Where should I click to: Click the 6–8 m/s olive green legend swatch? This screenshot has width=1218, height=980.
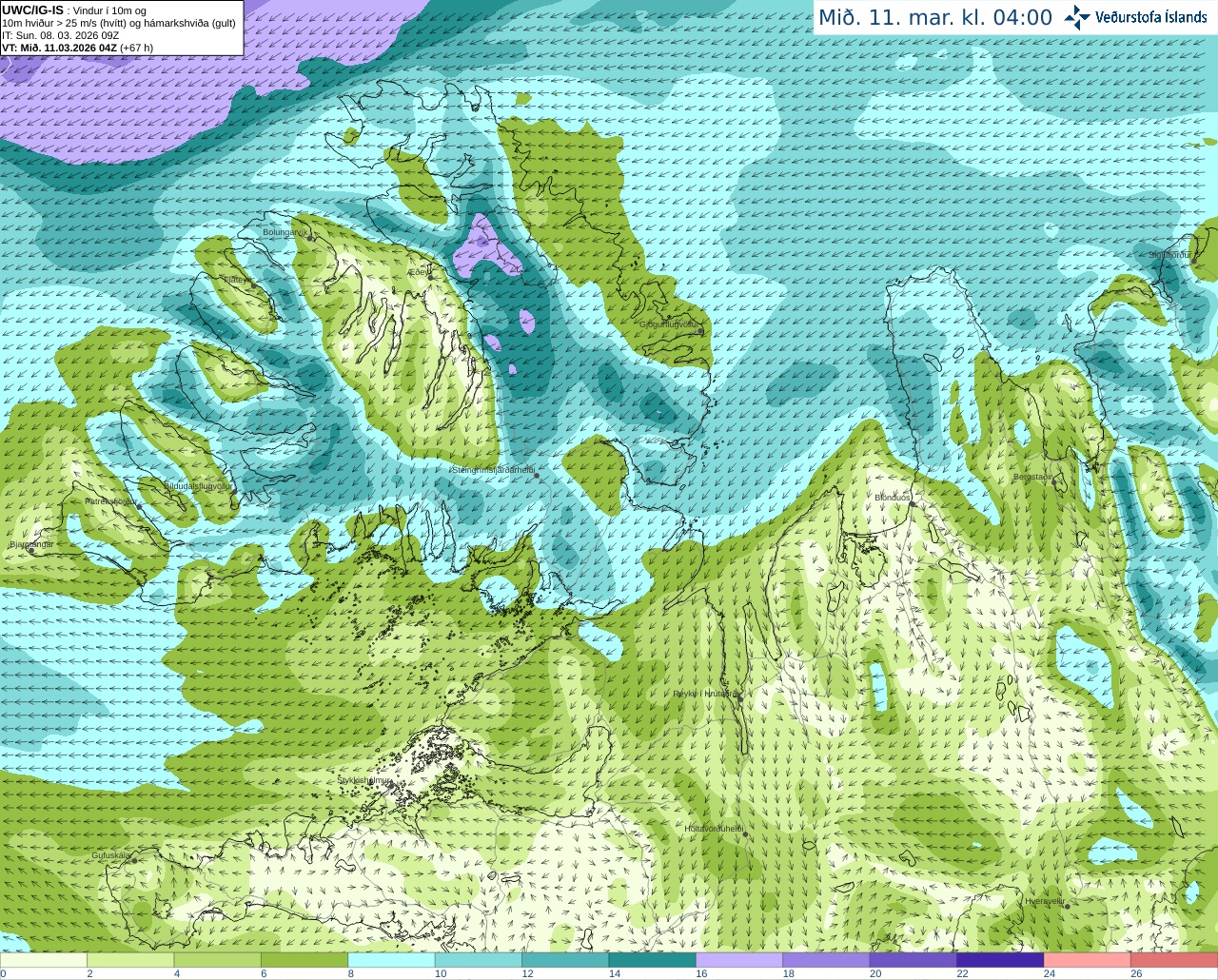304,960
